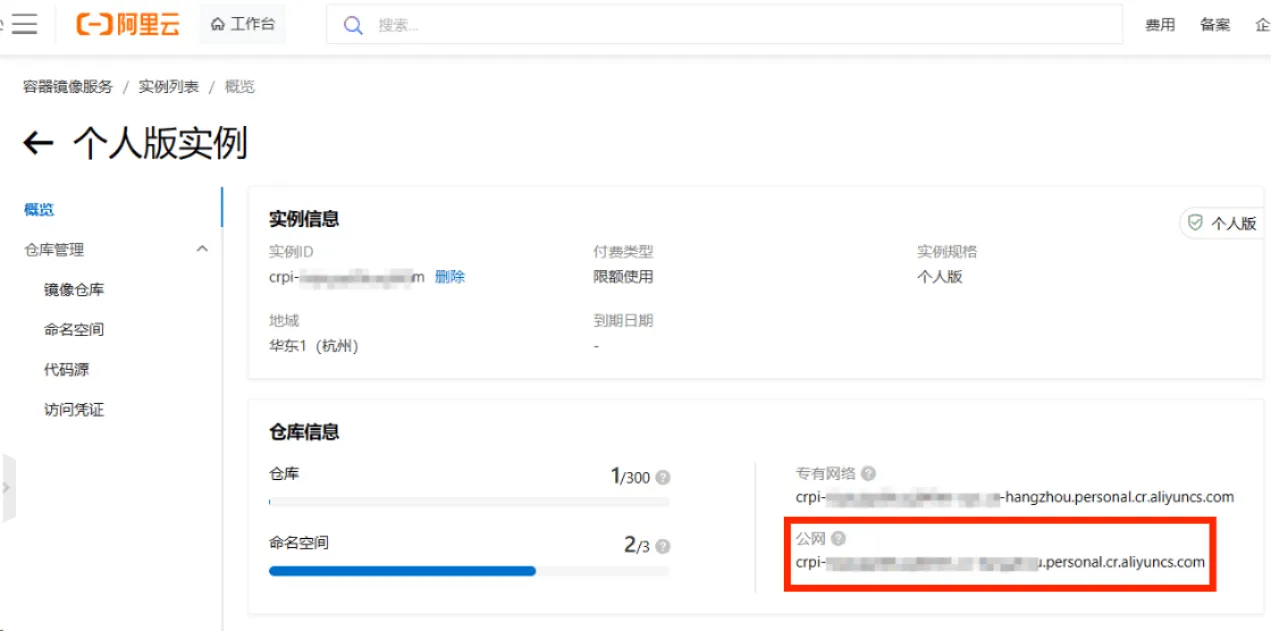1271x631 pixels.
Task: Go to 容器镜像服务 breadcrumb
Action: click(x=68, y=87)
